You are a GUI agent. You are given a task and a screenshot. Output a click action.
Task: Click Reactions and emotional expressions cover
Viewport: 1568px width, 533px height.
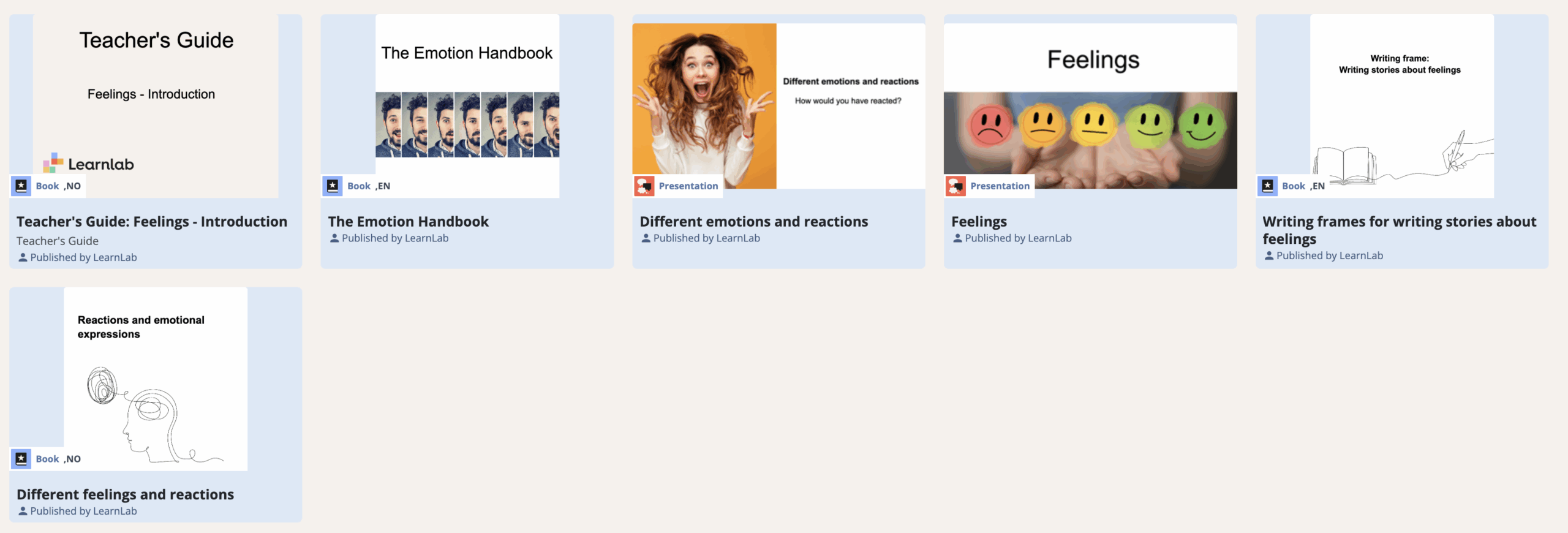click(156, 379)
